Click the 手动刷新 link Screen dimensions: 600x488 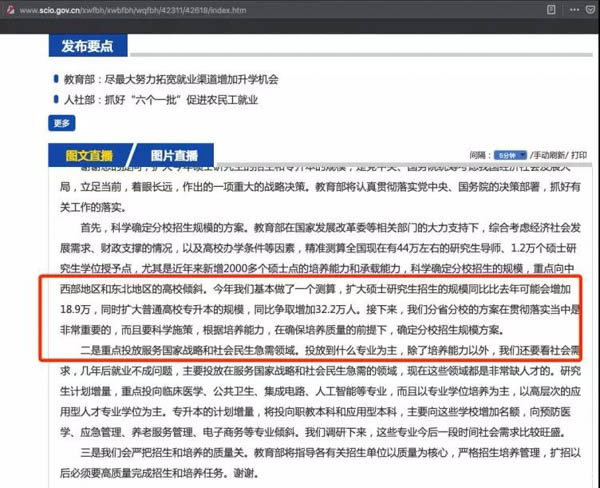pos(549,155)
